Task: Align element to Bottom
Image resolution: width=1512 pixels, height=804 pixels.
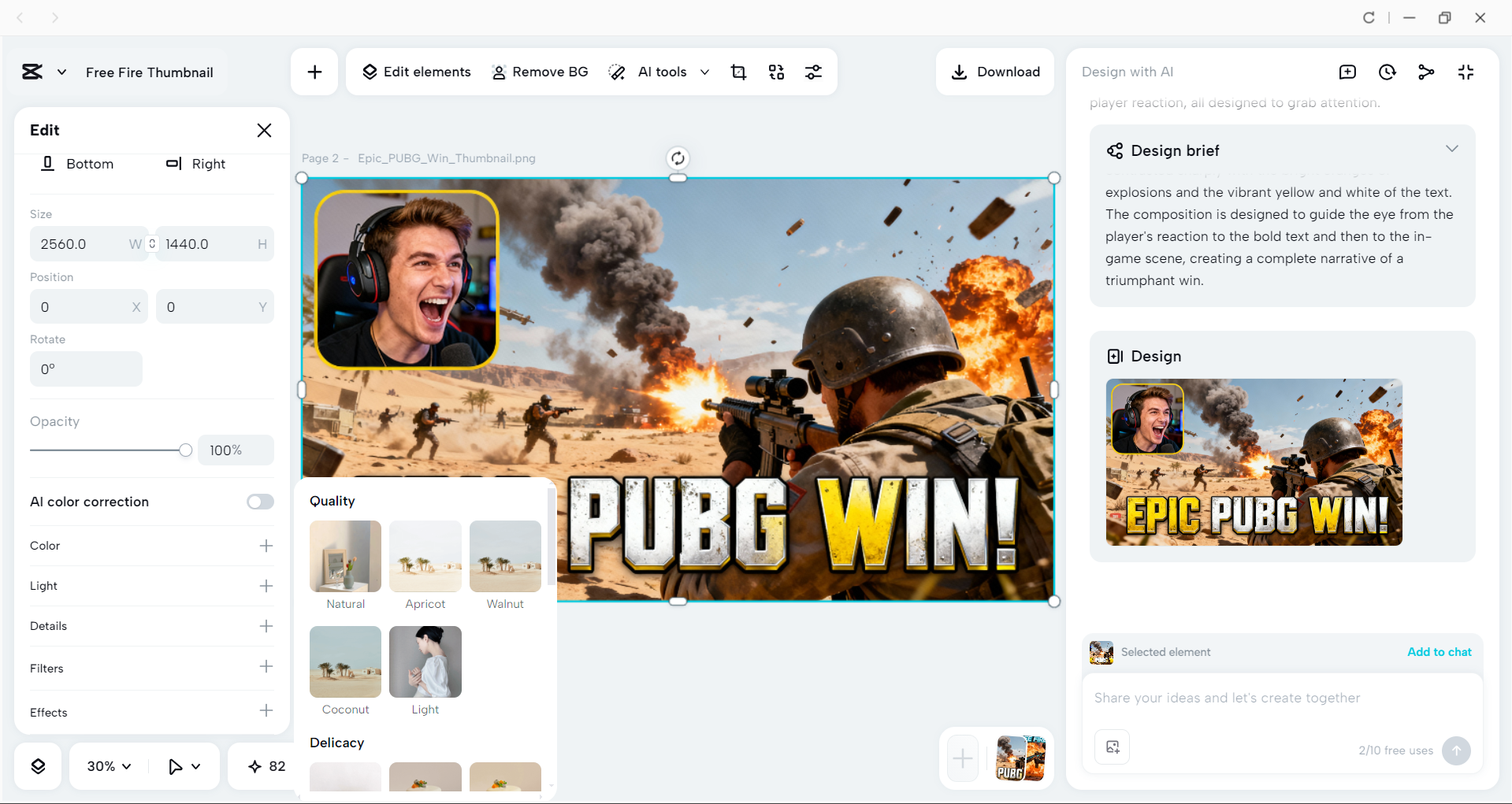Action: (77, 164)
